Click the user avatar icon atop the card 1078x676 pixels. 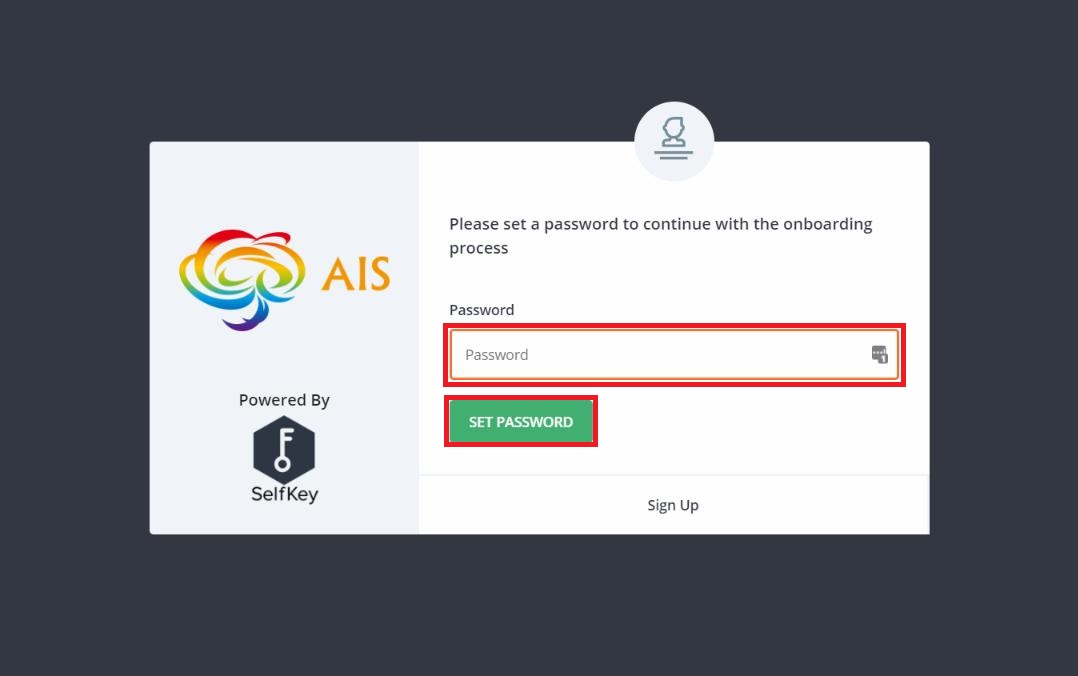point(674,141)
